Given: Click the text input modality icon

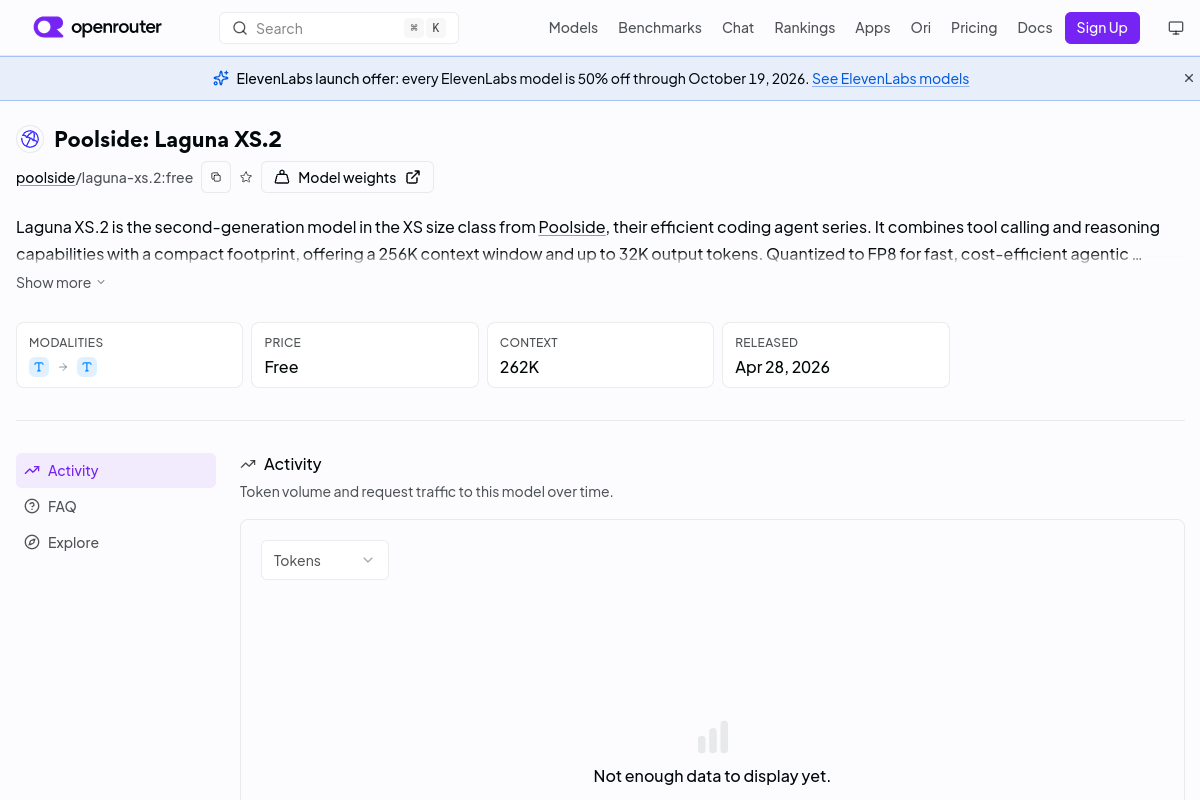Looking at the screenshot, I should pyautogui.click(x=39, y=367).
